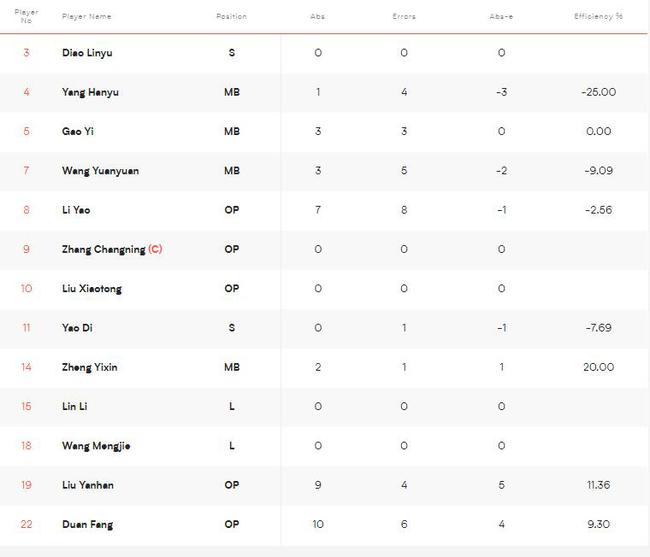Open the Yao Di player link
Image resolution: width=650 pixels, height=557 pixels.
[x=78, y=328]
